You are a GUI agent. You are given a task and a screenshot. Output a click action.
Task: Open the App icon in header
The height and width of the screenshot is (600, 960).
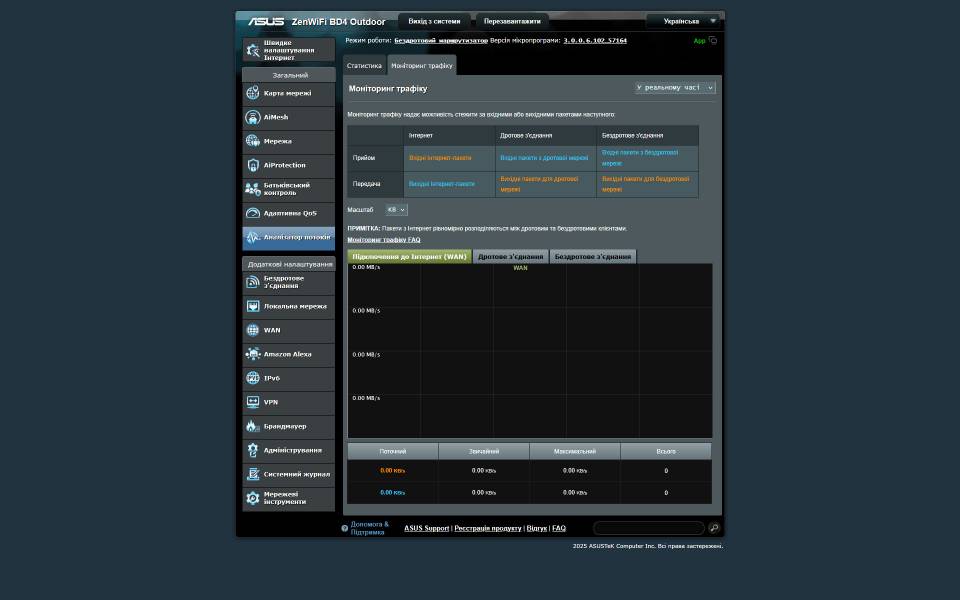point(712,41)
